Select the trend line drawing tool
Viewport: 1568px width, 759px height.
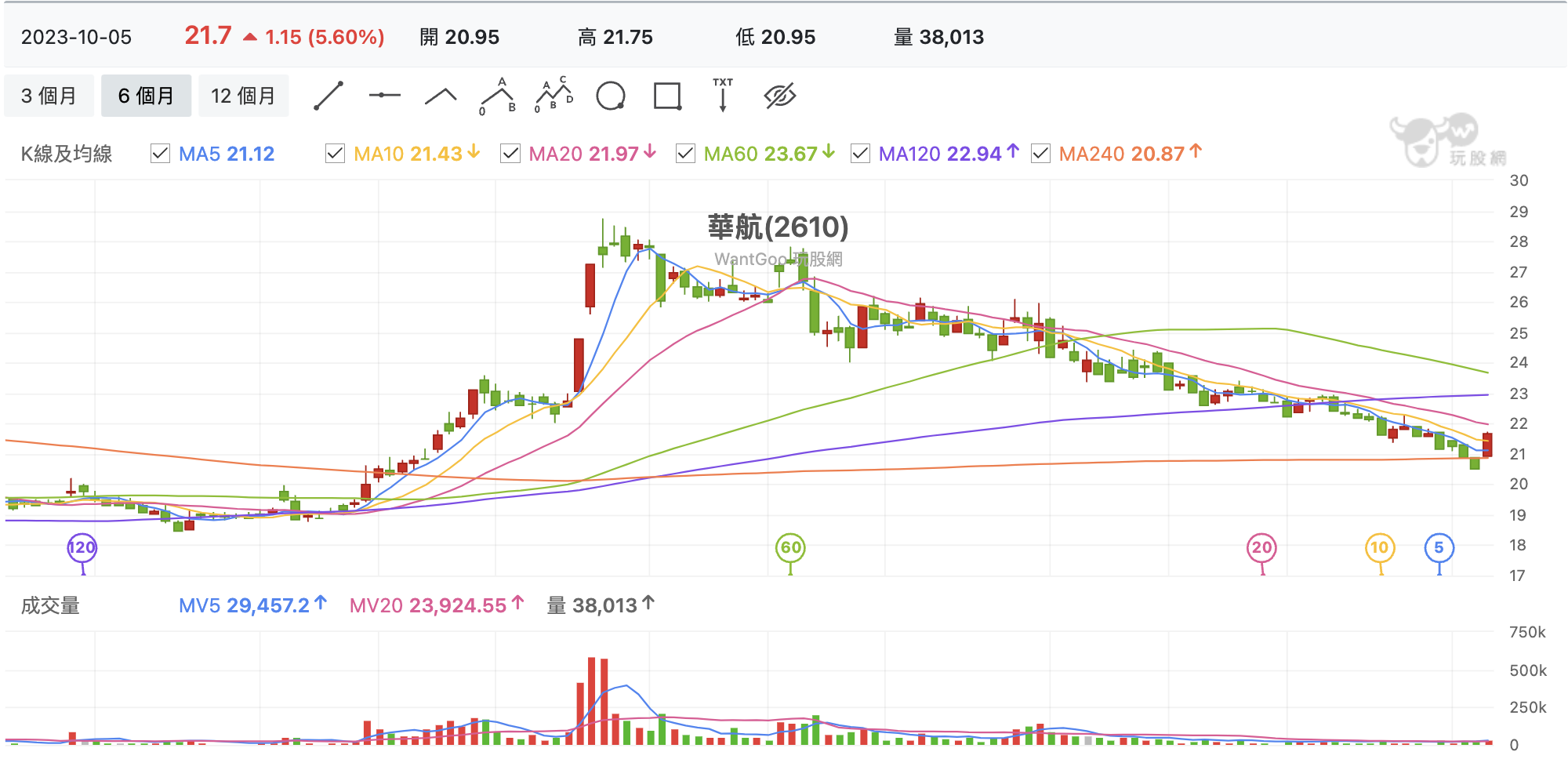pyautogui.click(x=328, y=96)
